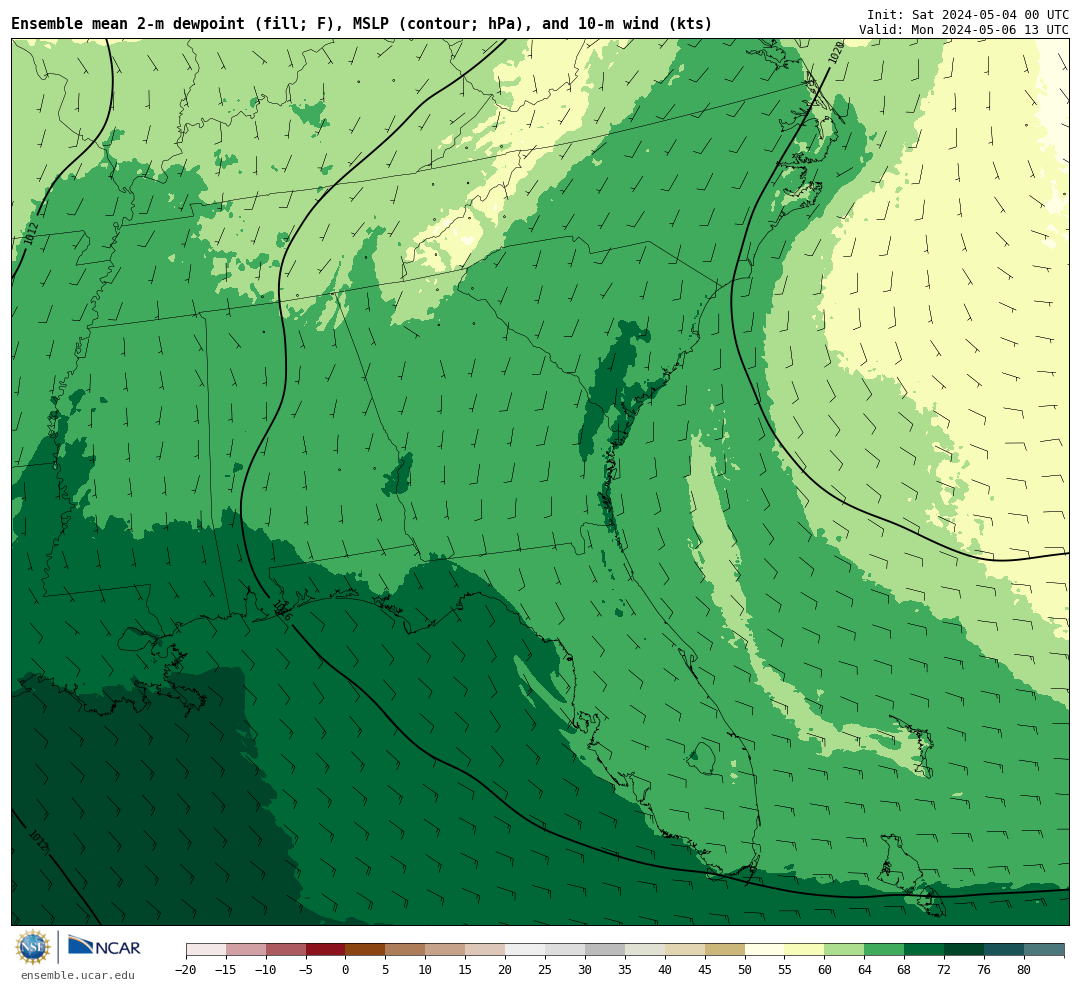Pick the -20 to -15 palest pink swatch
The height and width of the screenshot is (988, 1080).
[x=206, y=950]
